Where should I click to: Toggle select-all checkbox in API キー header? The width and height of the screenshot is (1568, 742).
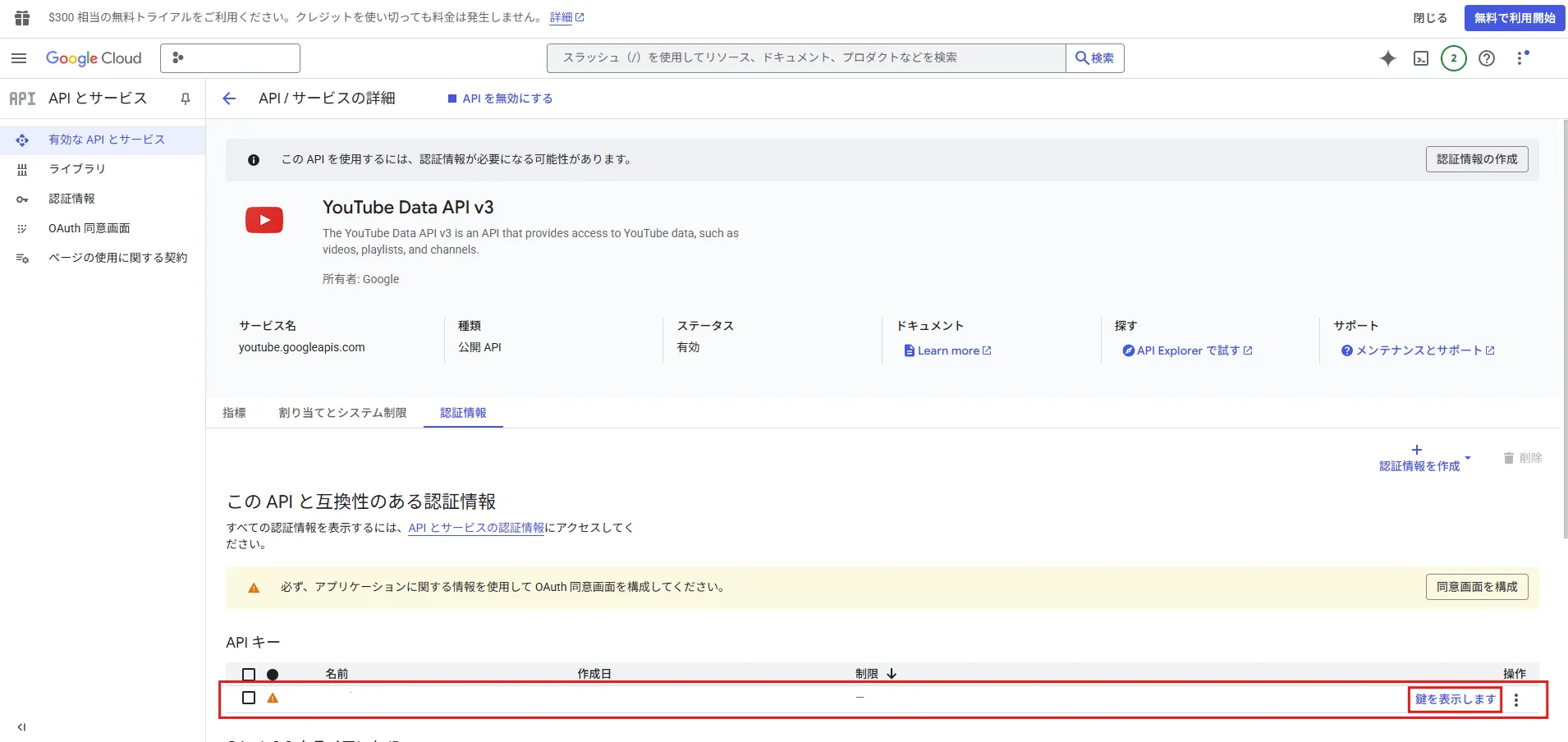(x=249, y=675)
